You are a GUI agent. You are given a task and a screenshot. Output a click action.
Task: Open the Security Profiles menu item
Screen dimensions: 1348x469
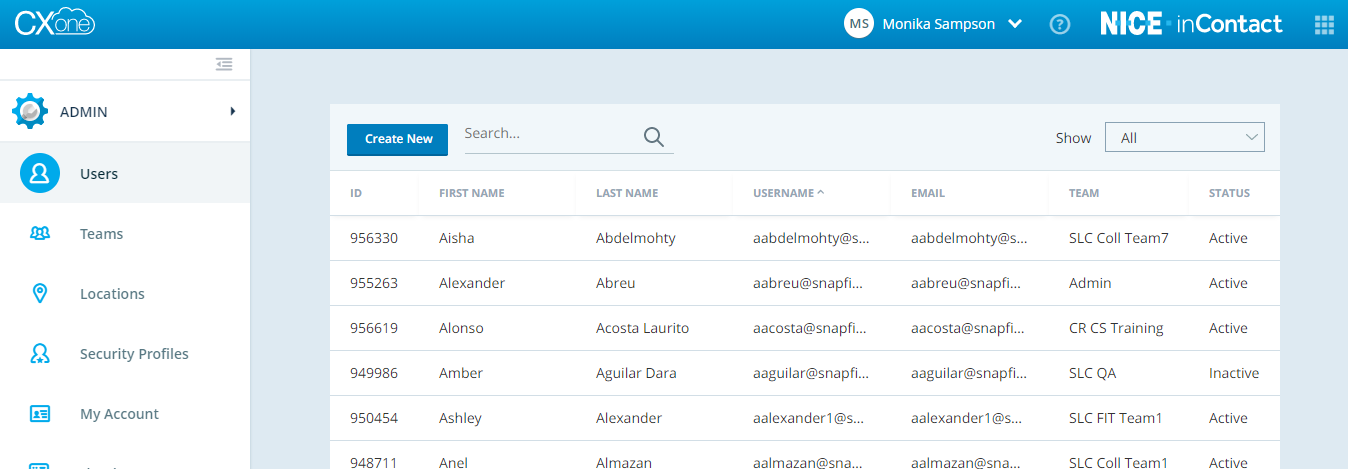click(125, 354)
